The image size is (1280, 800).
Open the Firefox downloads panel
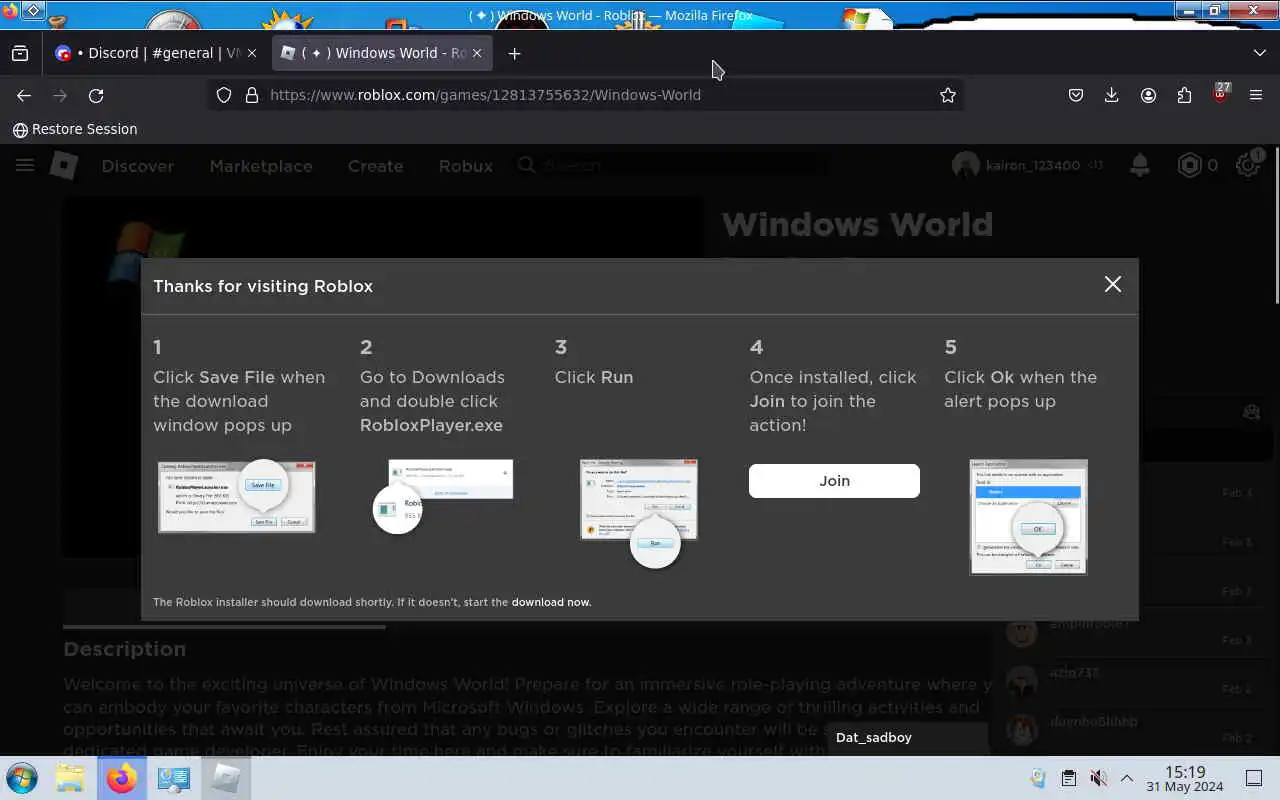coord(1111,95)
